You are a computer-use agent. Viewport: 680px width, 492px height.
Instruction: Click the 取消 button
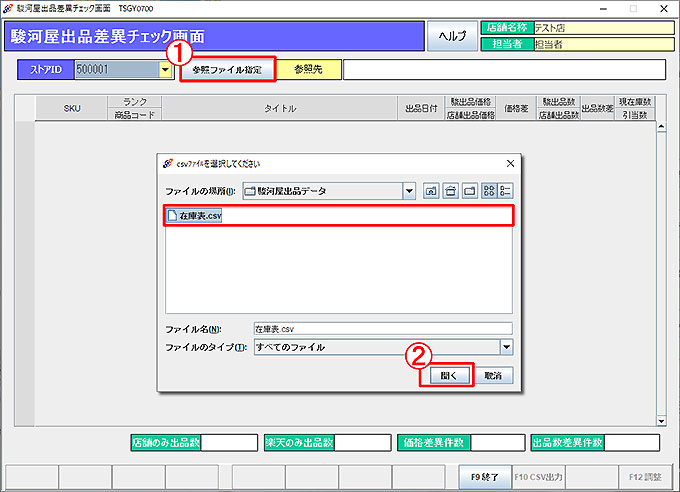click(493, 376)
